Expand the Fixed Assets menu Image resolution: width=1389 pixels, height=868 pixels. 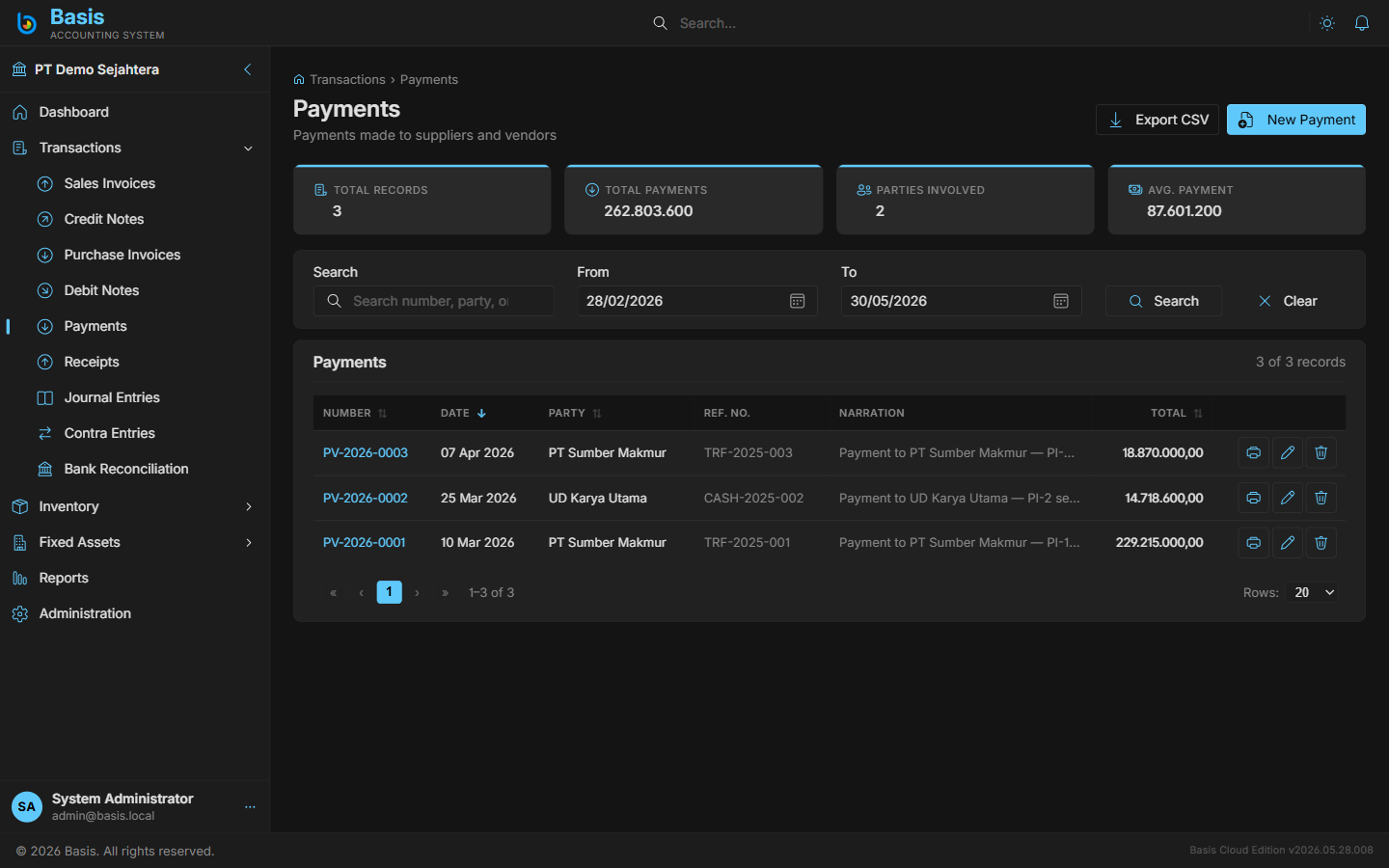tap(135, 542)
